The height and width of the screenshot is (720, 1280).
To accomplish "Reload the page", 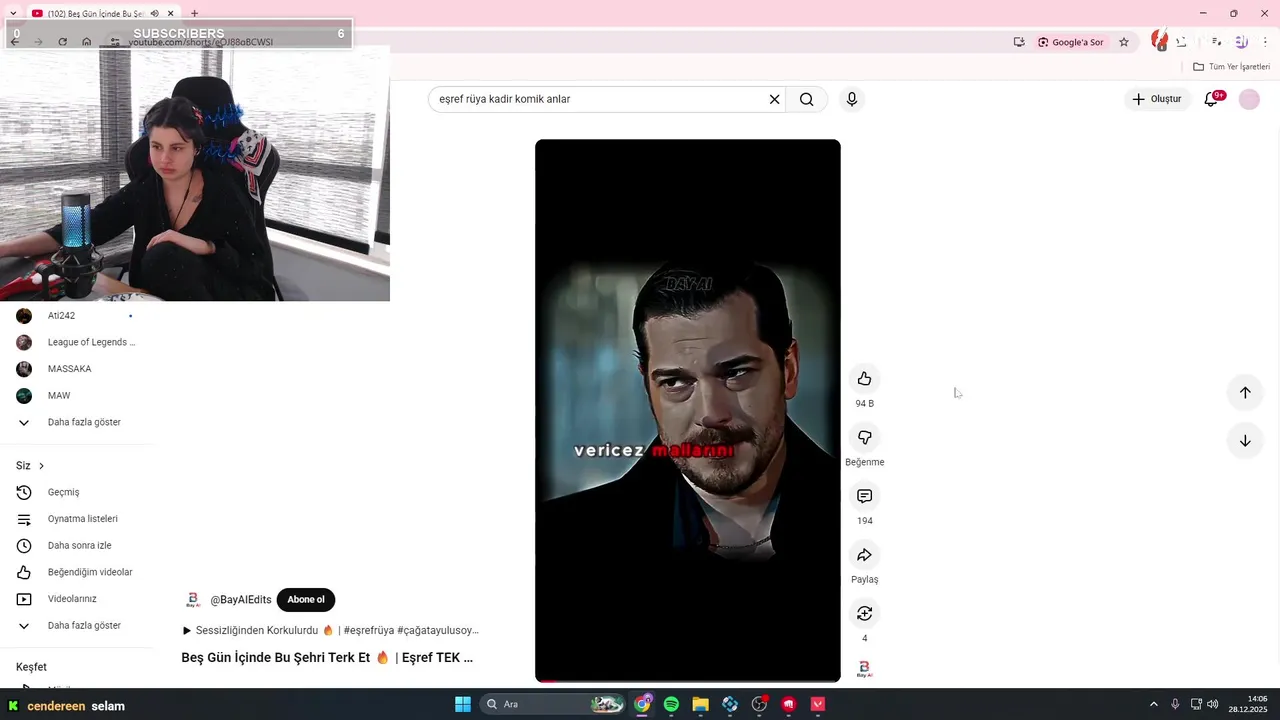I will coord(62,42).
